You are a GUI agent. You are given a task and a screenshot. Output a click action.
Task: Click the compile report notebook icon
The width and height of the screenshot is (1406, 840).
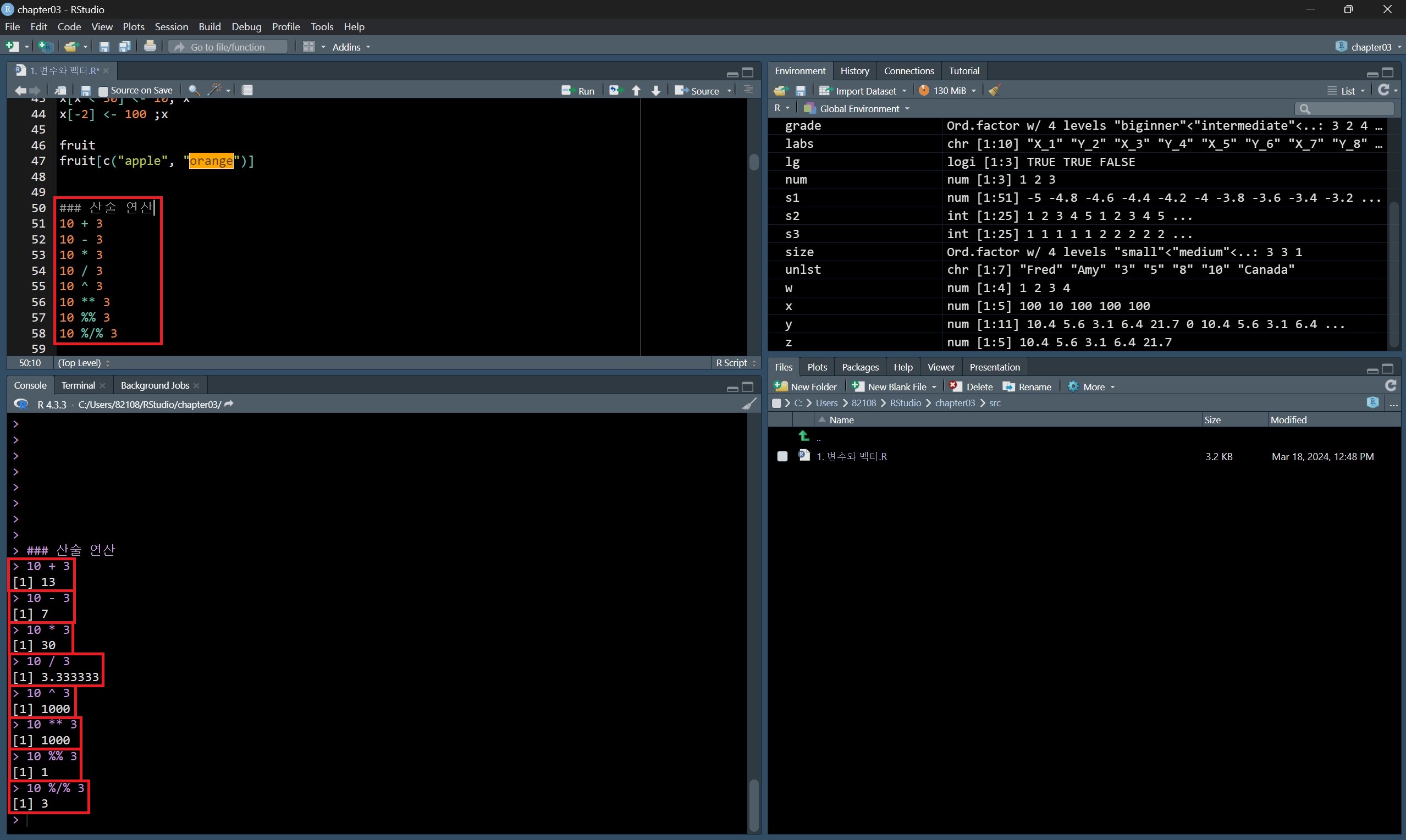[247, 90]
